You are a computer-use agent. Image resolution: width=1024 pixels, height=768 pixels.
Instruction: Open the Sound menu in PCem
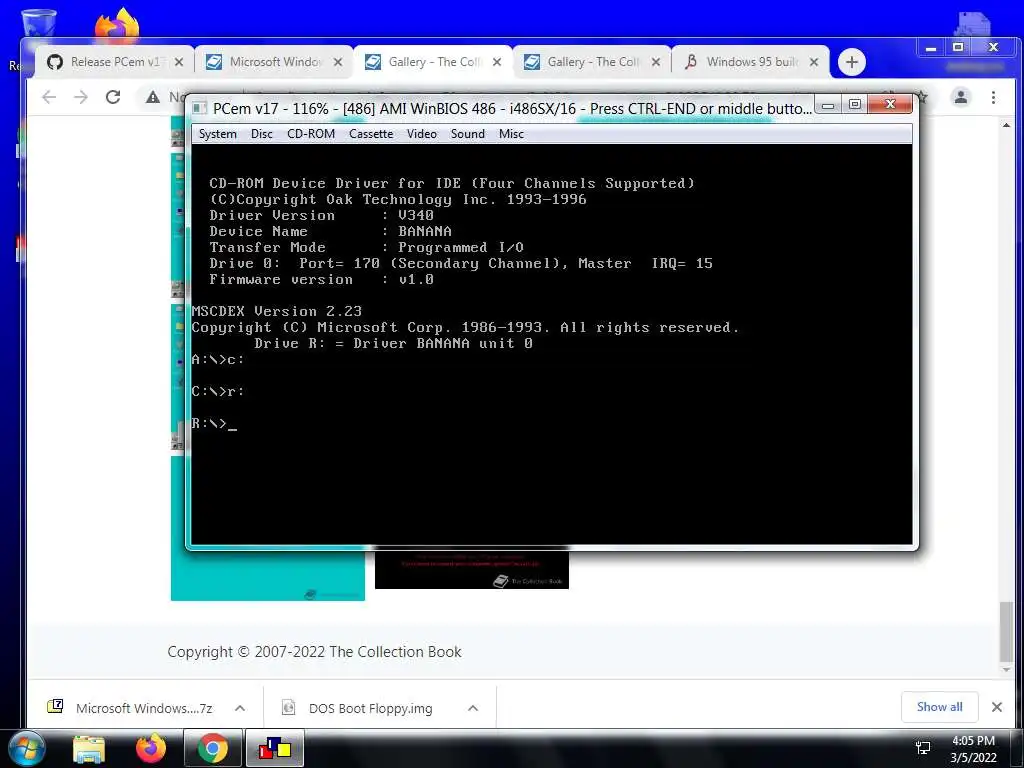point(468,134)
